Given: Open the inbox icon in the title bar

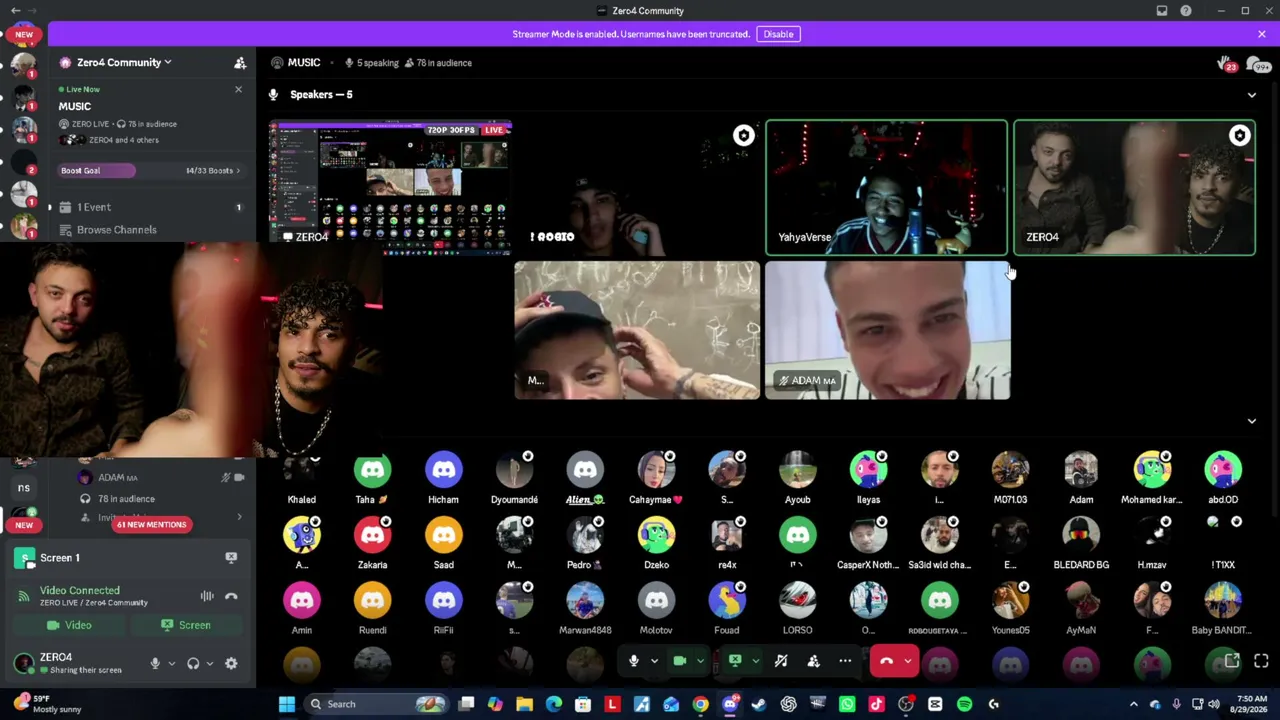Looking at the screenshot, I should pos(1162,11).
